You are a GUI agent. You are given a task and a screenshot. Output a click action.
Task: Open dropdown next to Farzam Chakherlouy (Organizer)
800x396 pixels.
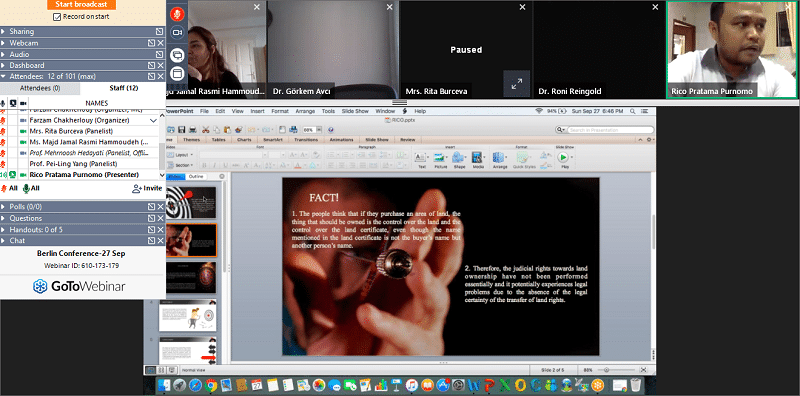point(153,120)
